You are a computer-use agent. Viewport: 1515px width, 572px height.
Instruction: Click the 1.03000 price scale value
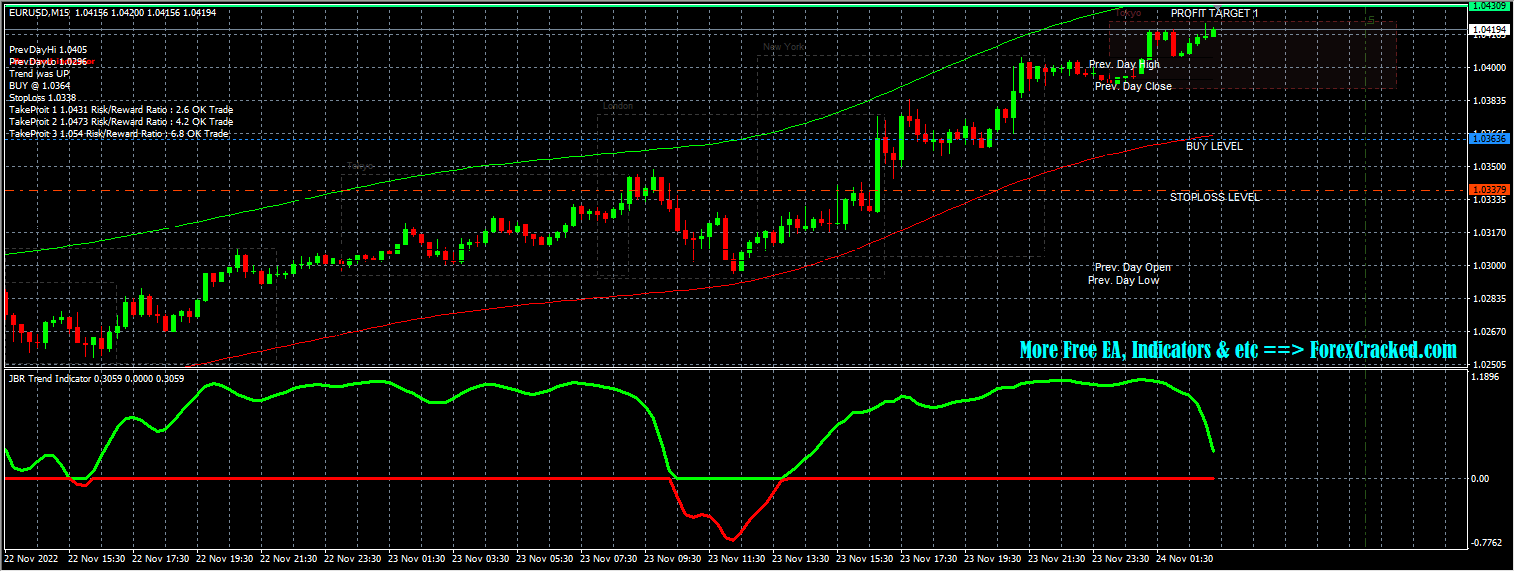(1489, 266)
